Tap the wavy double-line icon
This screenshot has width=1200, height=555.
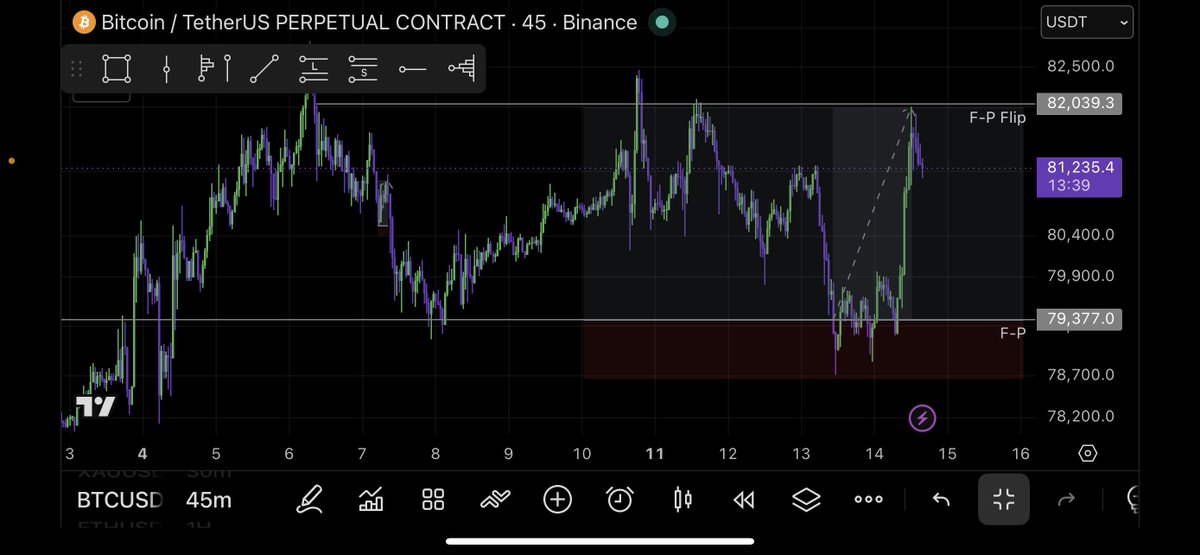tap(495, 499)
